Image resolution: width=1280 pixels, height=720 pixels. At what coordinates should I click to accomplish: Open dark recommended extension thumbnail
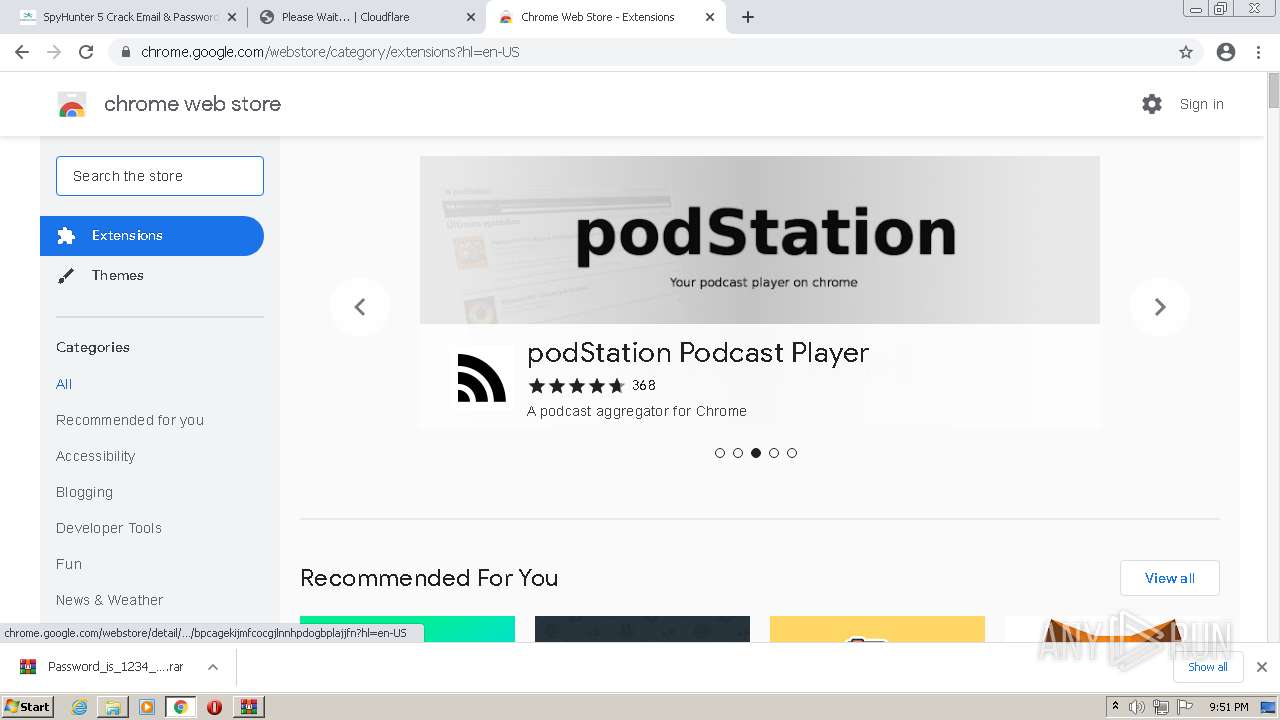[642, 629]
